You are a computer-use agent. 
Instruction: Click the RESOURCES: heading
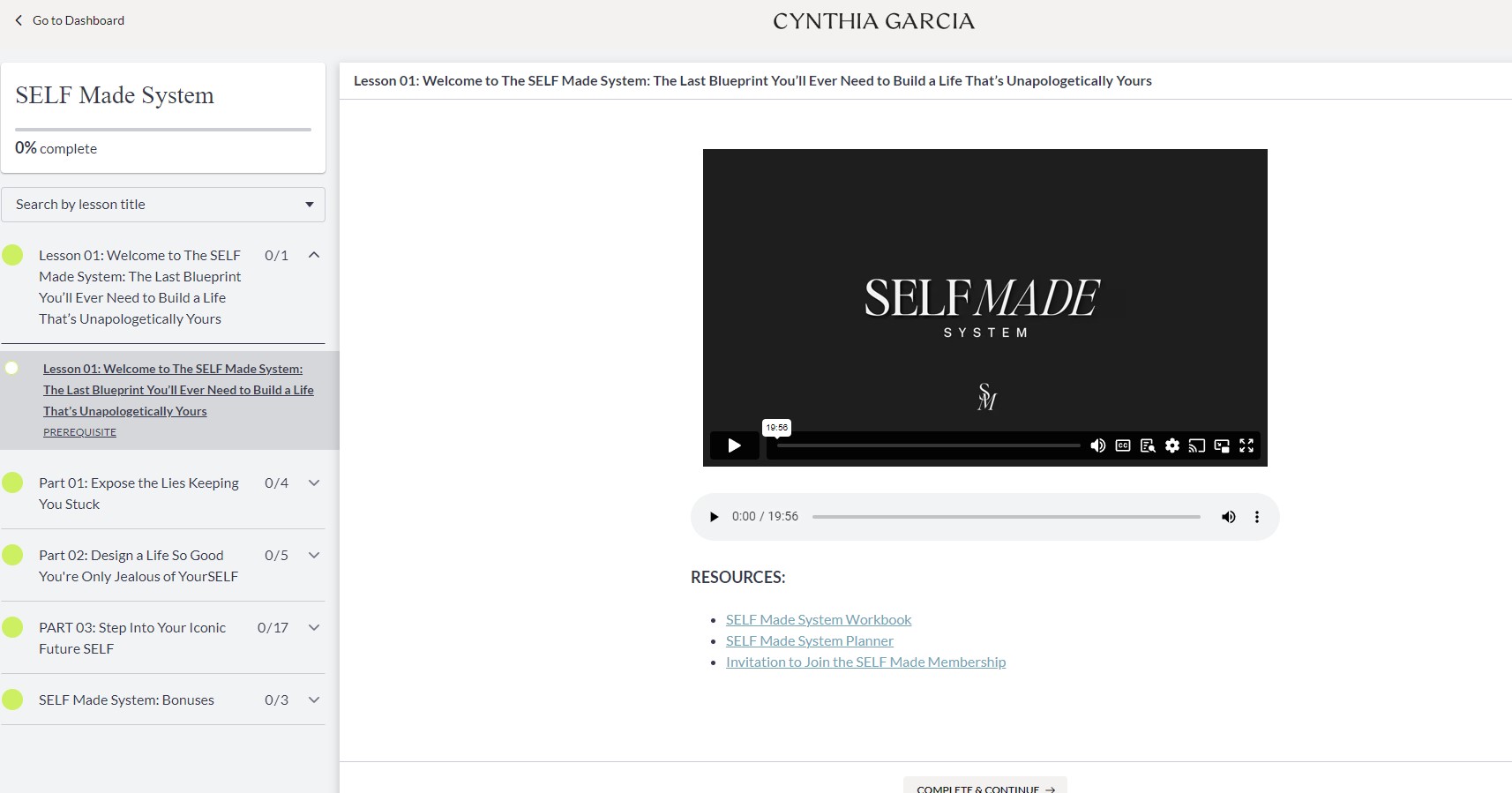click(x=737, y=577)
